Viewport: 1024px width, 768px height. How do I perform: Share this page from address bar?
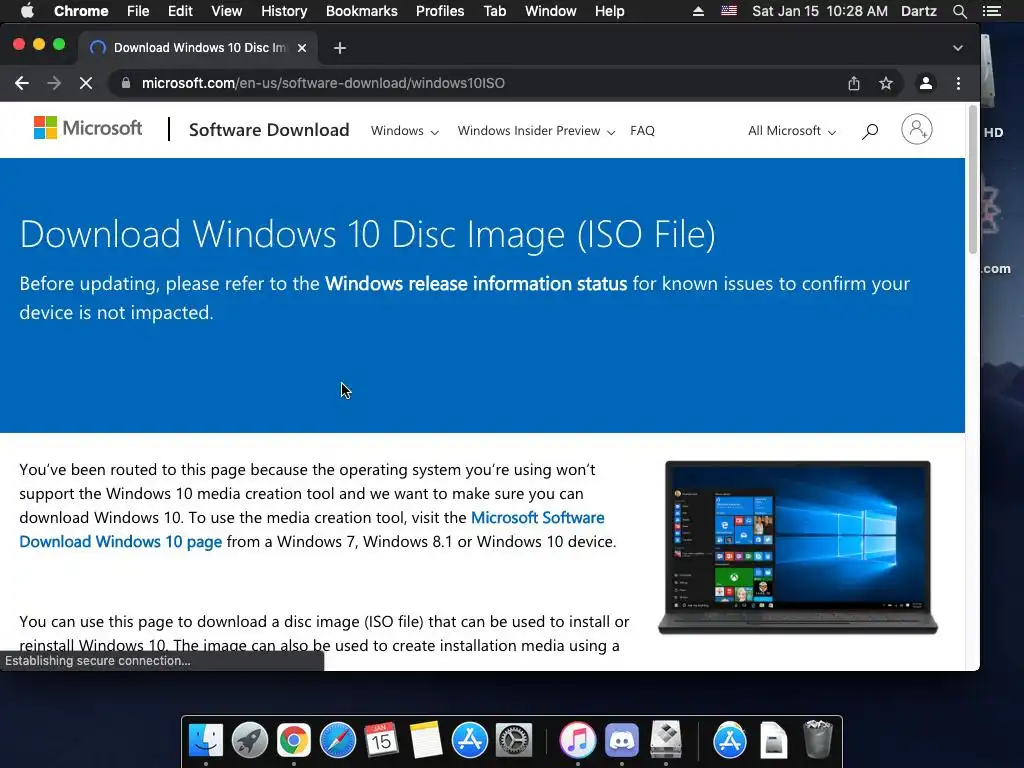point(854,83)
